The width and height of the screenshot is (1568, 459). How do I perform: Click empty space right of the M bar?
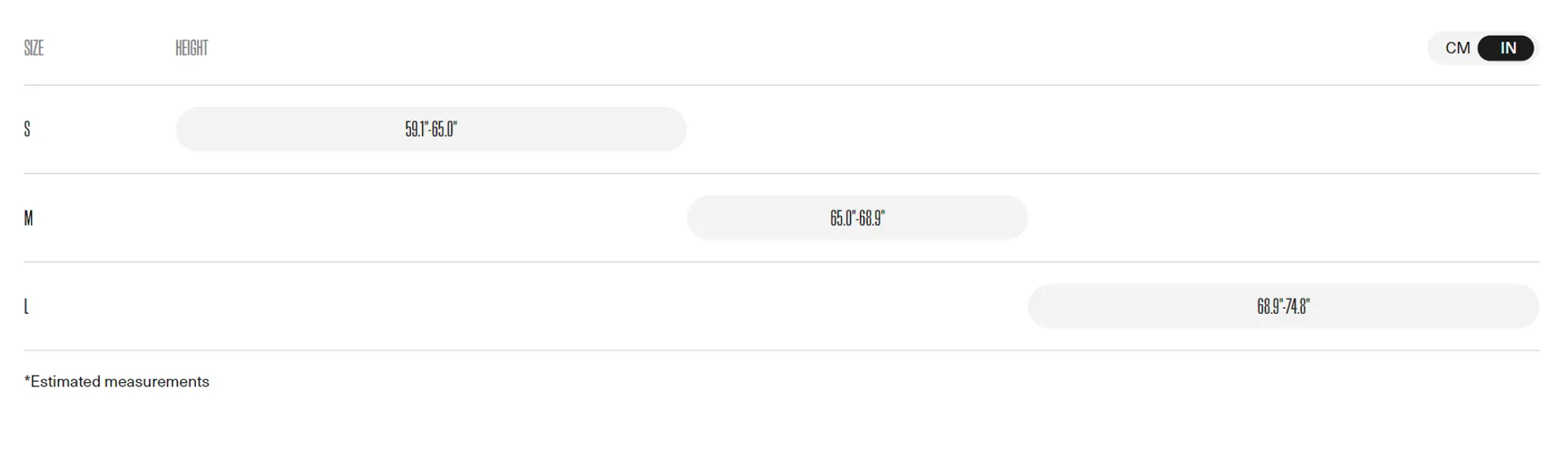(1282, 218)
